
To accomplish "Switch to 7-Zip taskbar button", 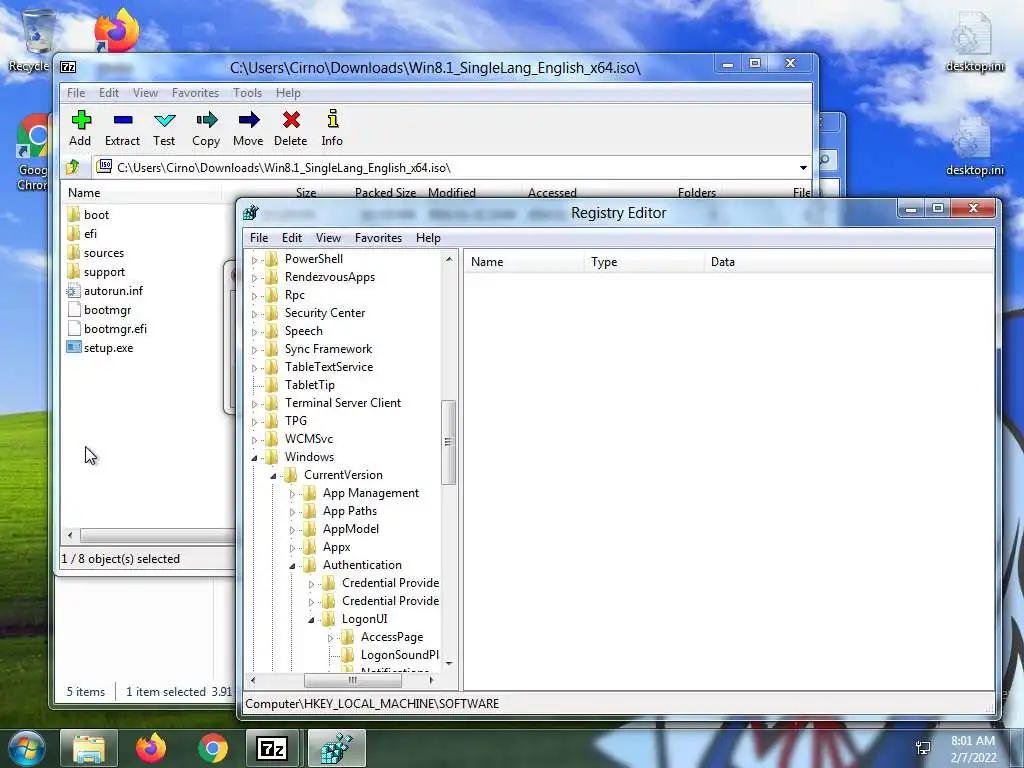I will point(272,748).
